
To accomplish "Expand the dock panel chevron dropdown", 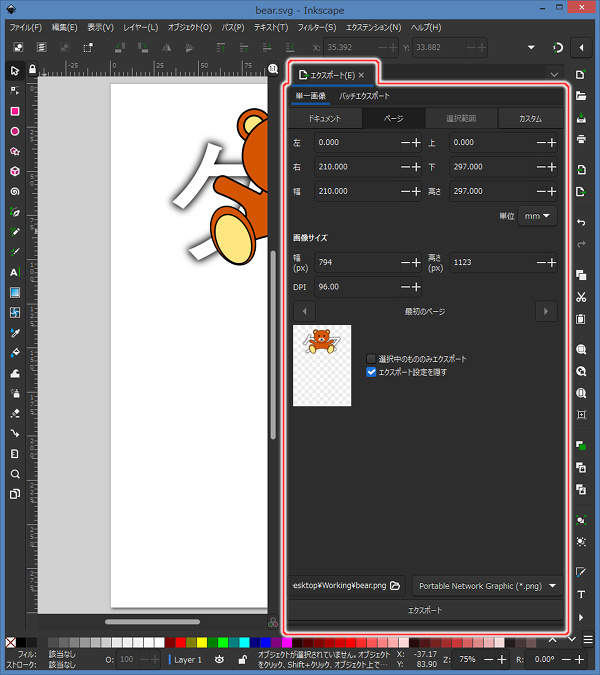I will (x=554, y=75).
